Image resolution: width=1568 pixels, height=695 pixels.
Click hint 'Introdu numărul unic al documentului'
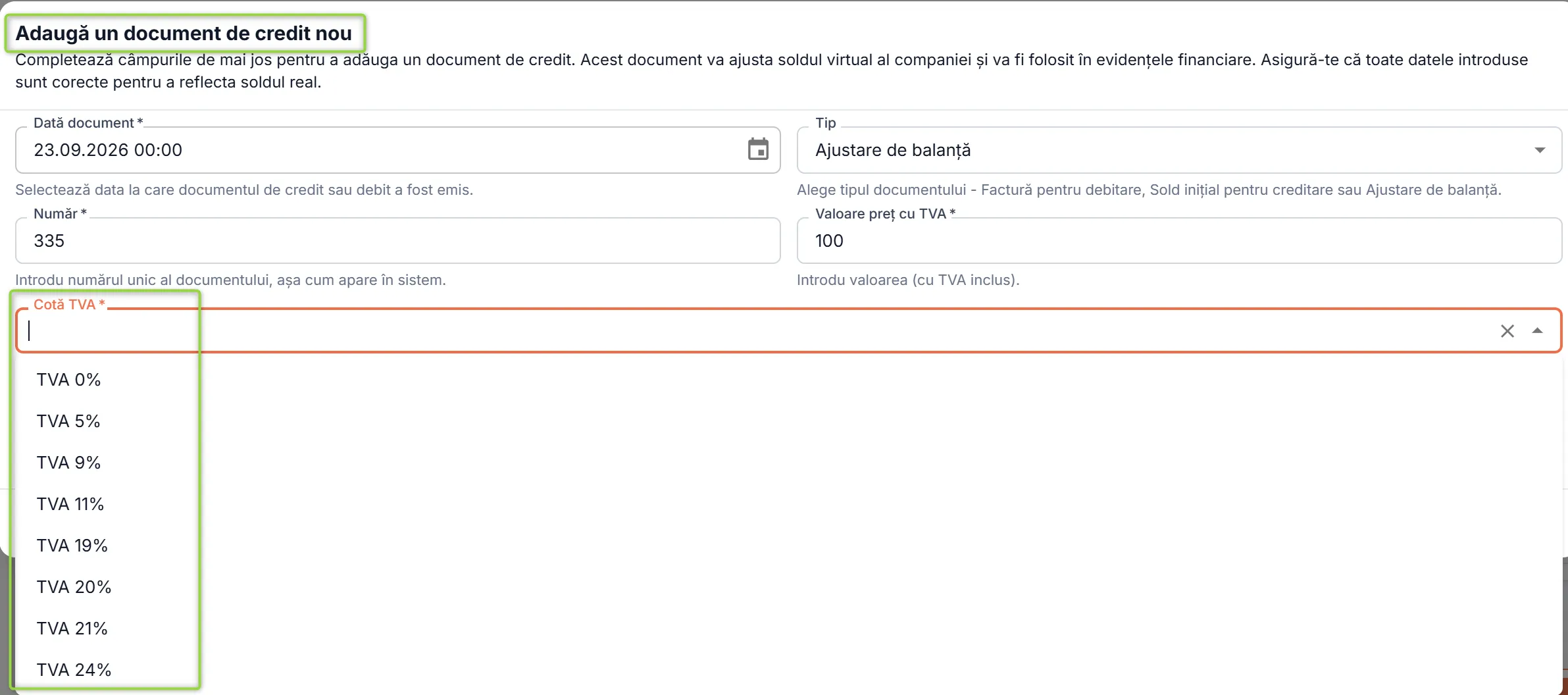pyautogui.click(x=143, y=280)
